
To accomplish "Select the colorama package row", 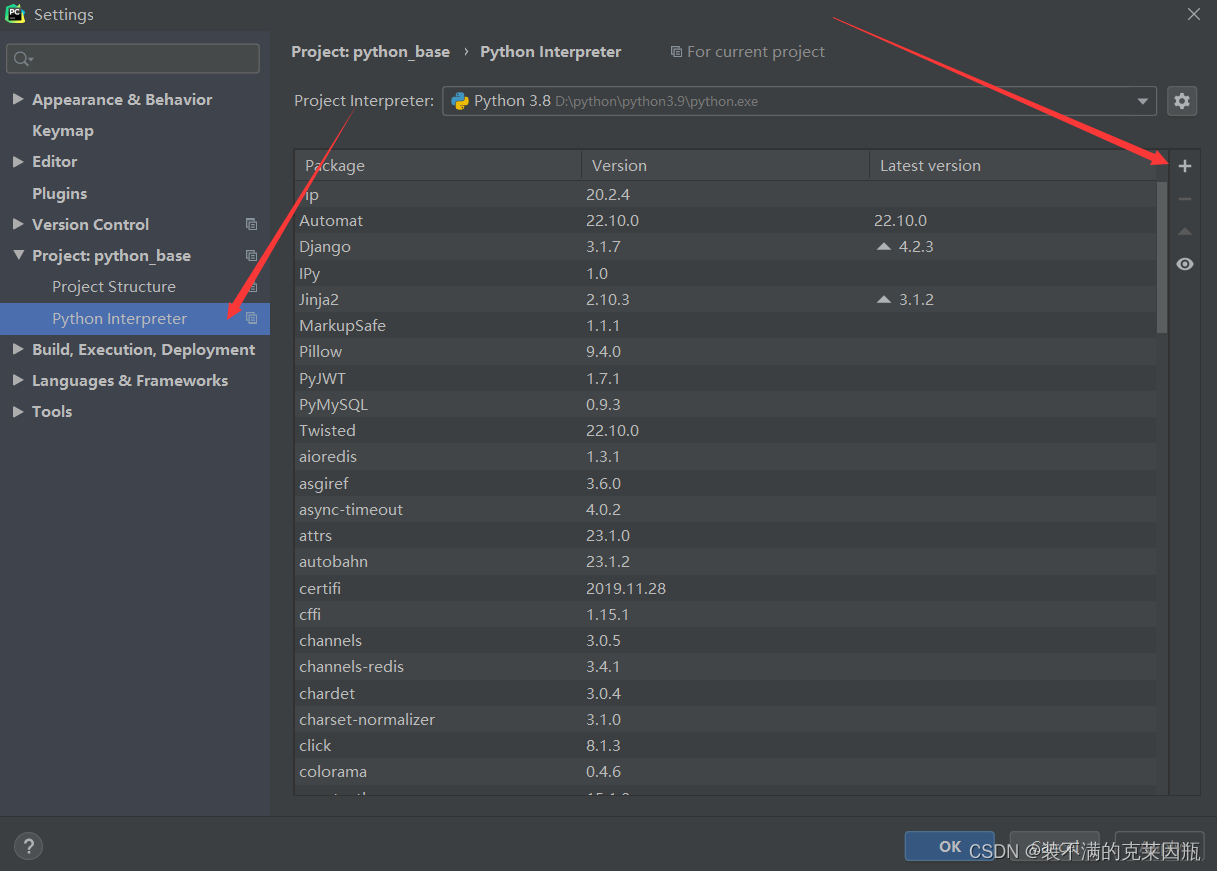I will click(725, 772).
